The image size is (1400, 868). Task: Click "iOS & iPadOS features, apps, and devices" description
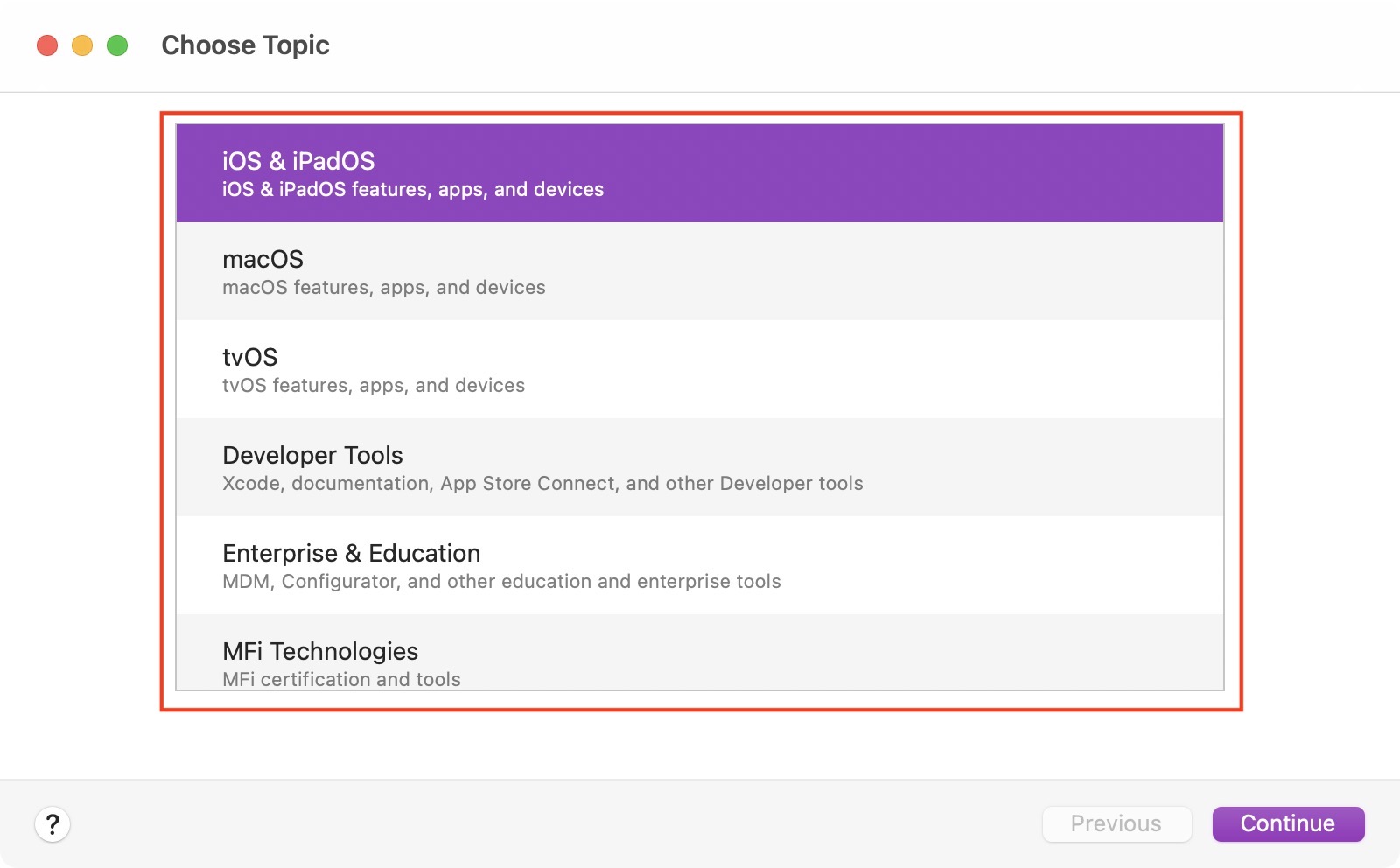click(x=413, y=190)
